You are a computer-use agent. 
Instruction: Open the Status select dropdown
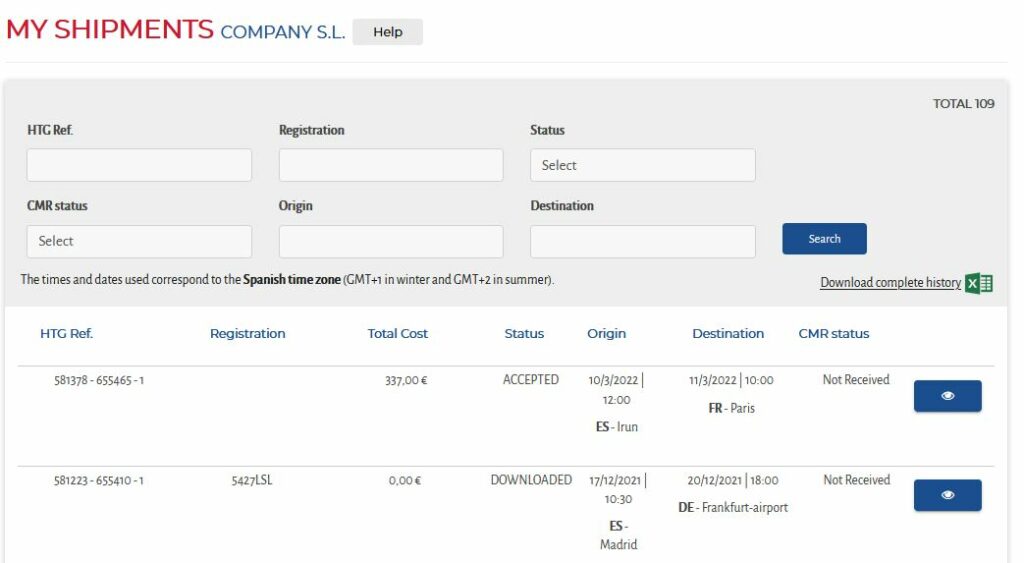click(643, 165)
